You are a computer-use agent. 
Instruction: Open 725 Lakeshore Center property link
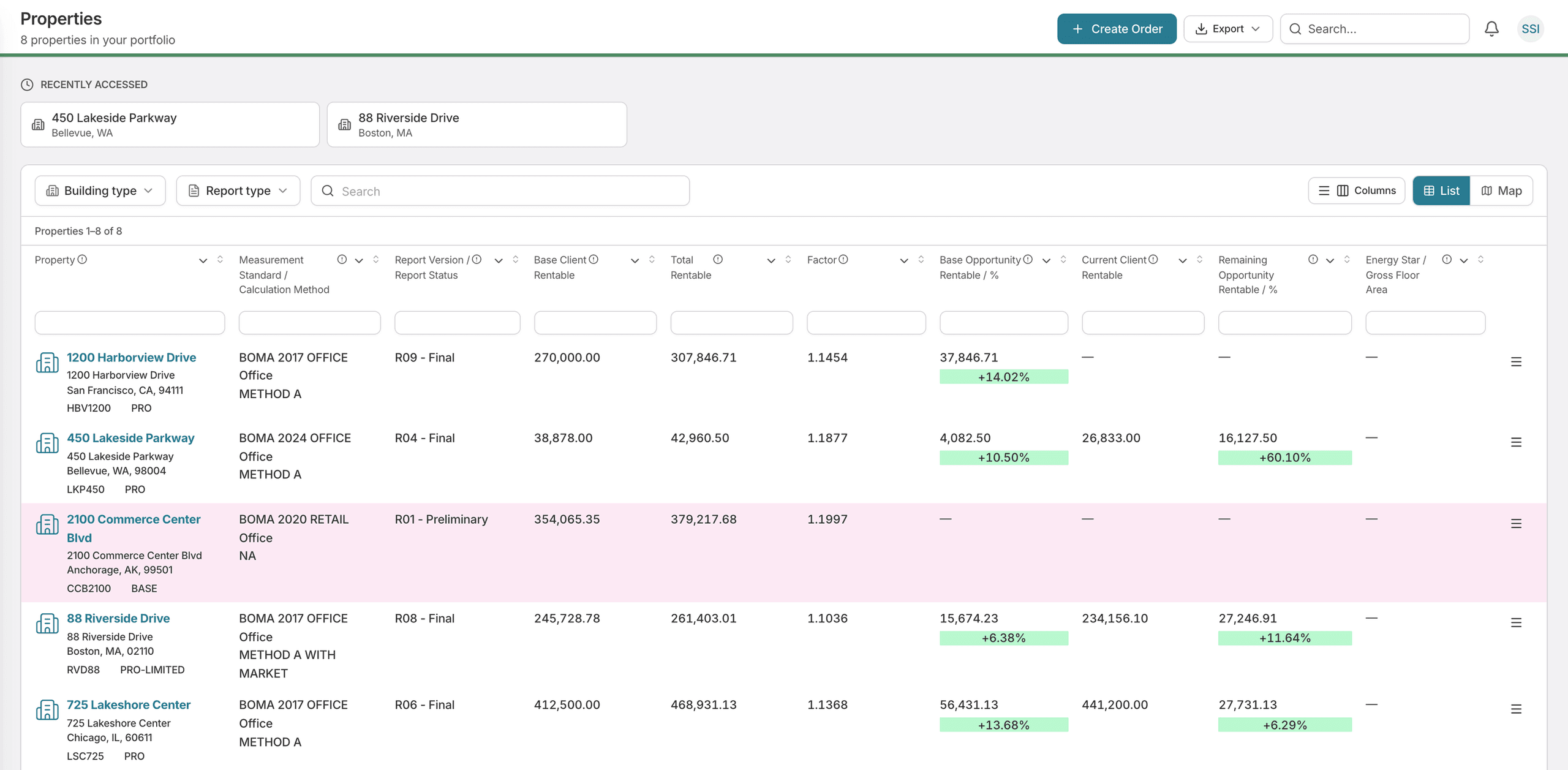(x=129, y=704)
